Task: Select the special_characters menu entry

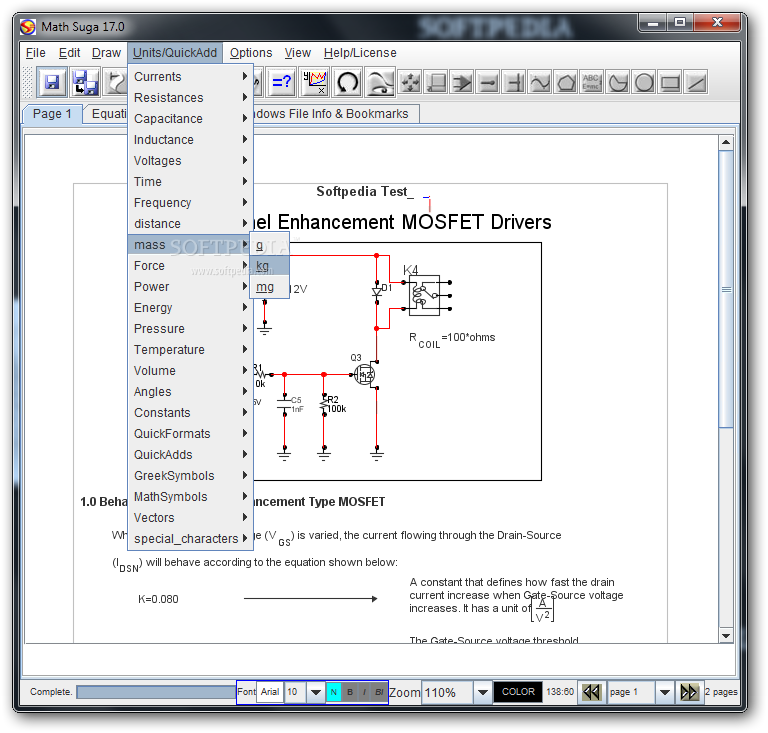Action: click(x=190, y=539)
